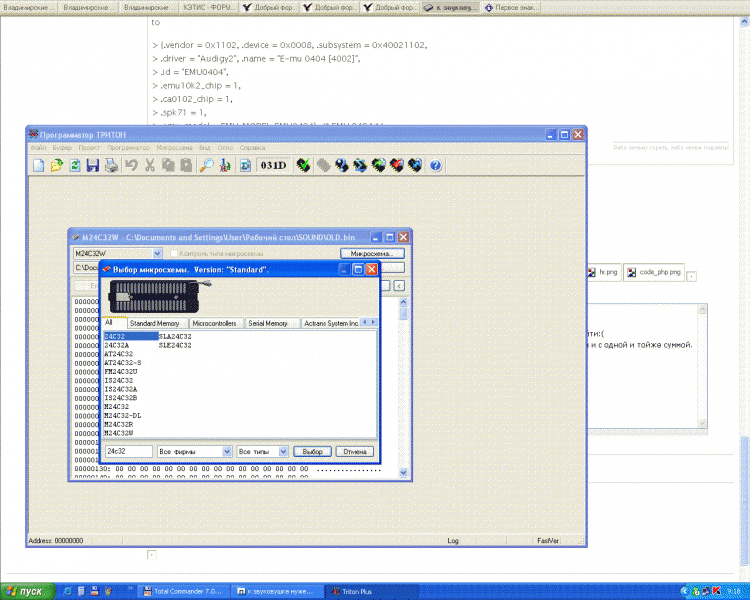The height and width of the screenshot is (600, 750).
Task: Expand the 'Все фирмы' manufacturer dropdown
Action: (227, 451)
